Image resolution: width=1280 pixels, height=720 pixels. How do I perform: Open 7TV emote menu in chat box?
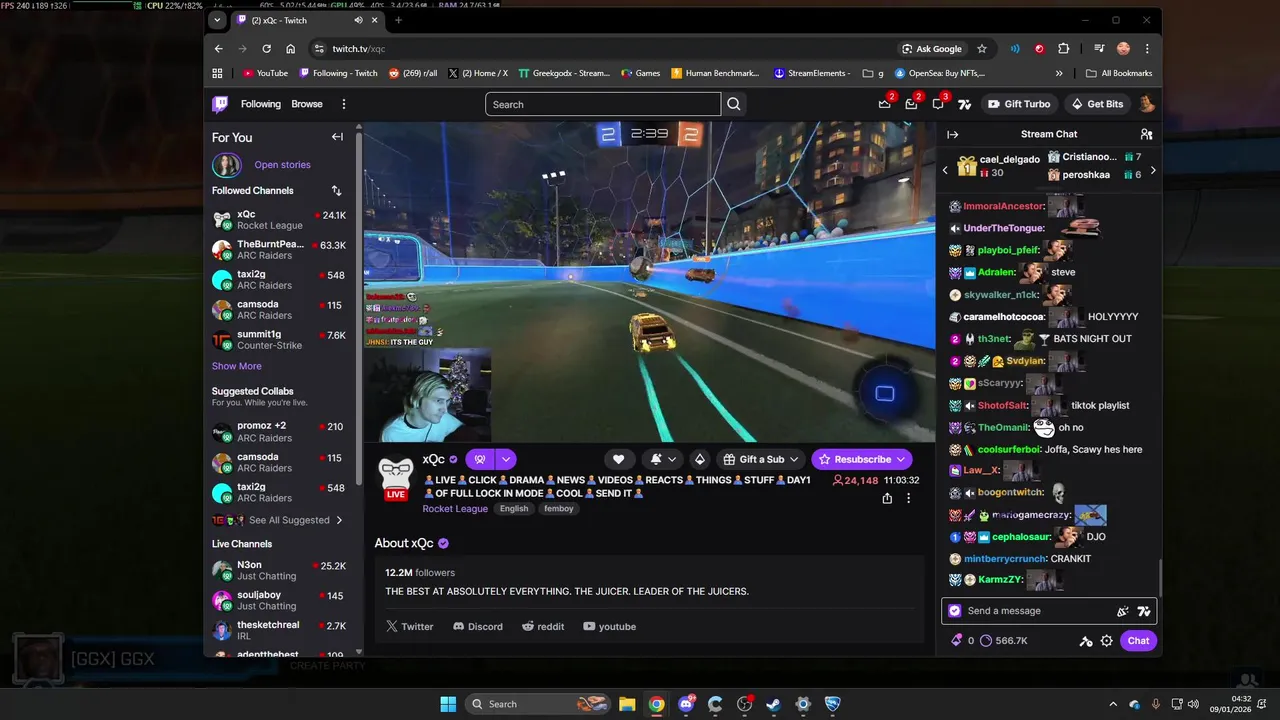point(1144,611)
